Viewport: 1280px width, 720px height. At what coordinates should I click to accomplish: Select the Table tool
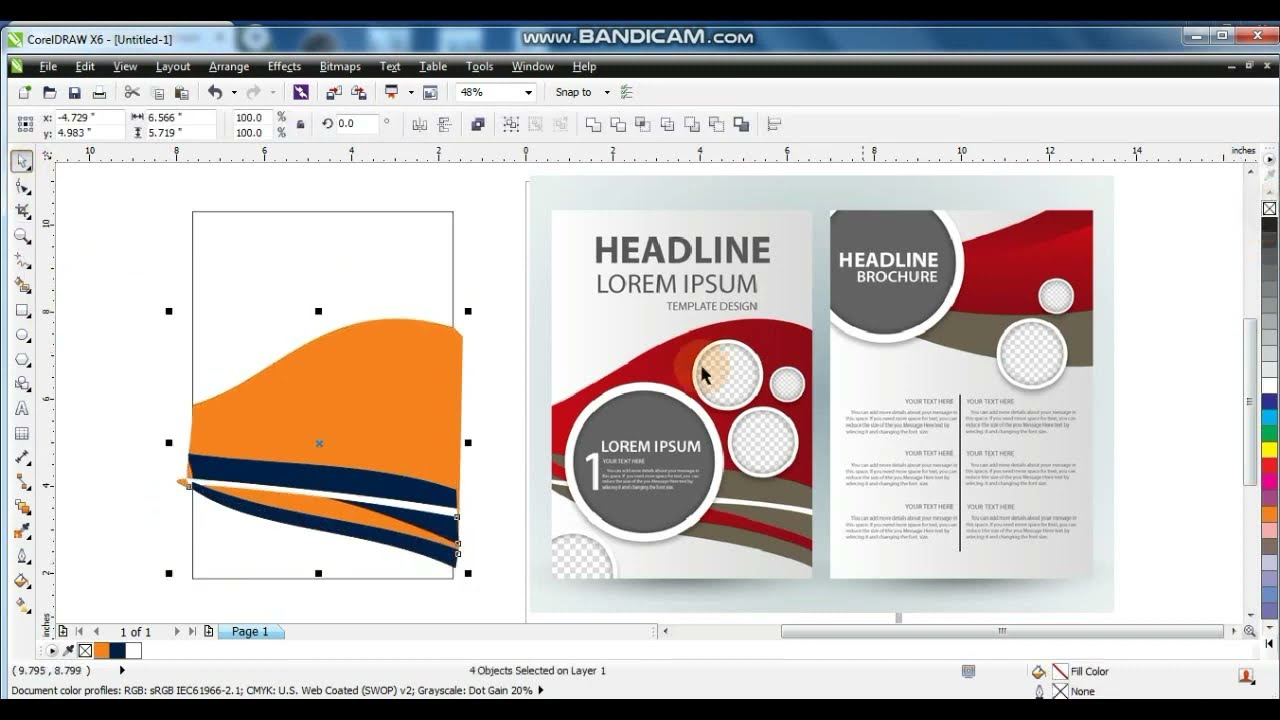[22, 433]
